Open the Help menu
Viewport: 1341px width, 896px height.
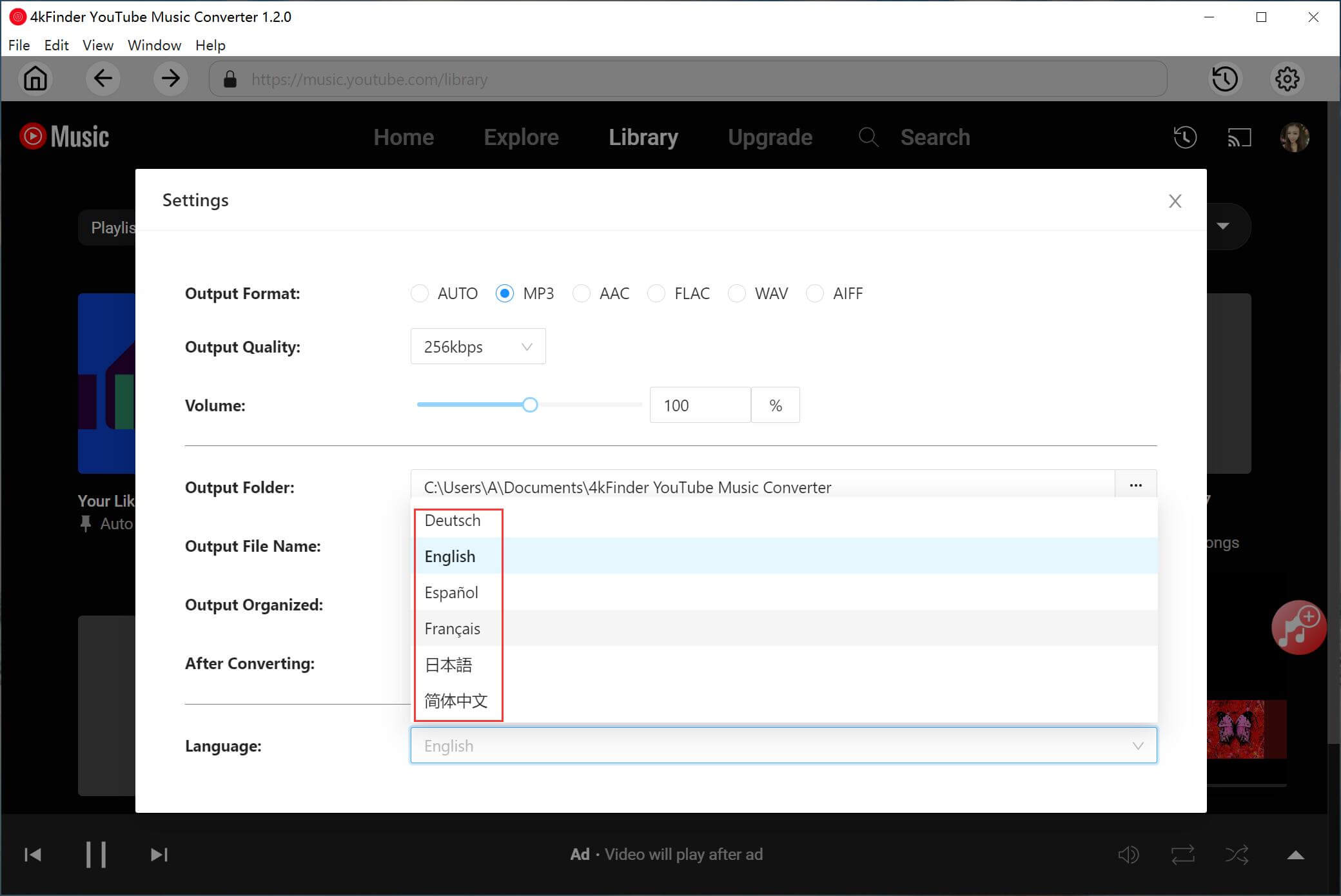(x=210, y=45)
